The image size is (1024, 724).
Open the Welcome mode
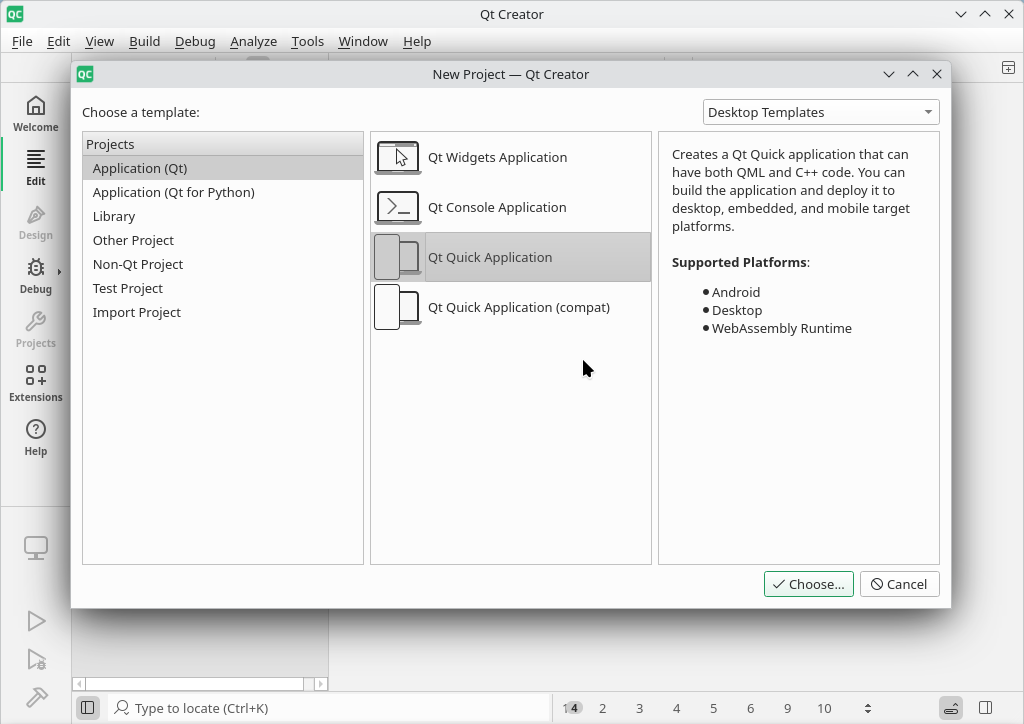(35, 114)
